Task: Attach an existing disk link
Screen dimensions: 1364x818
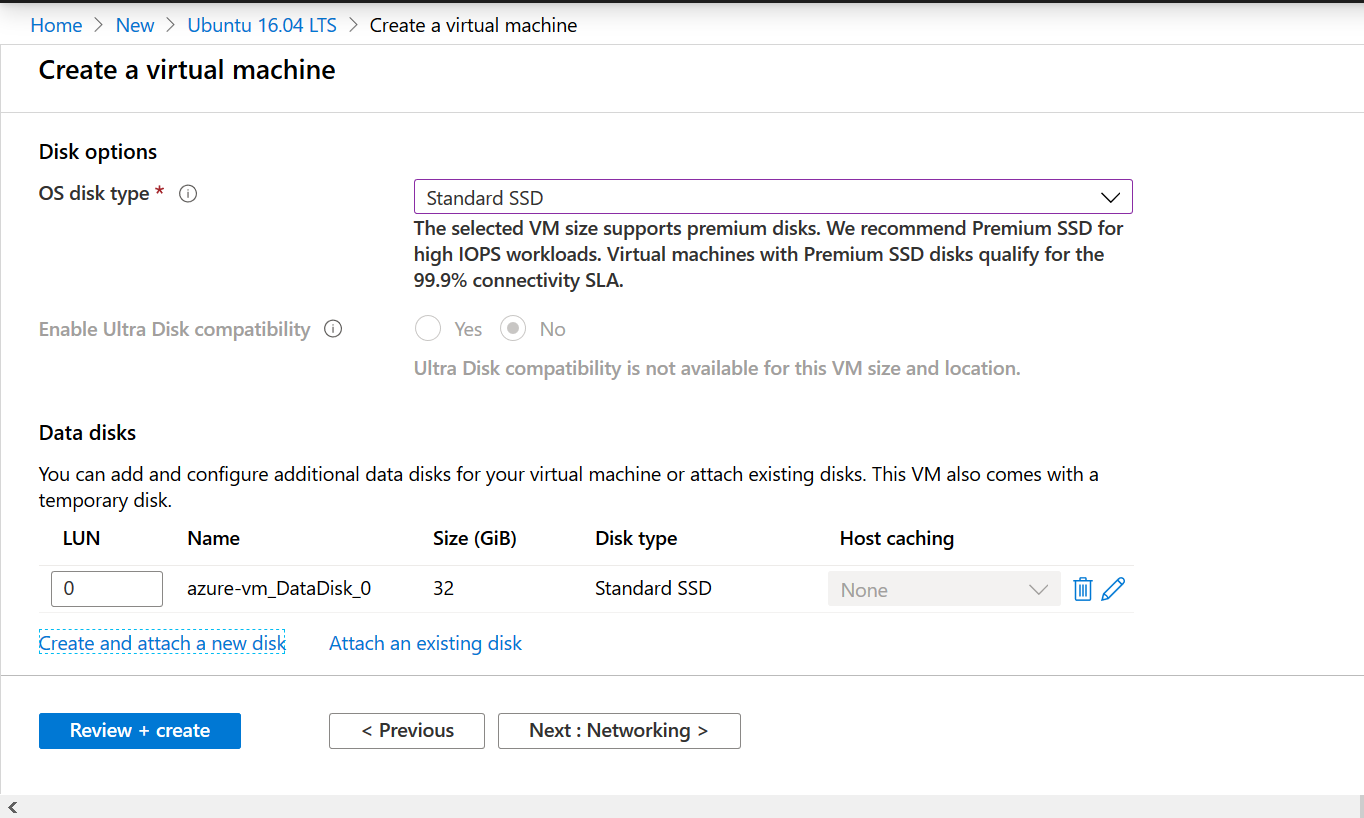Action: [x=425, y=643]
